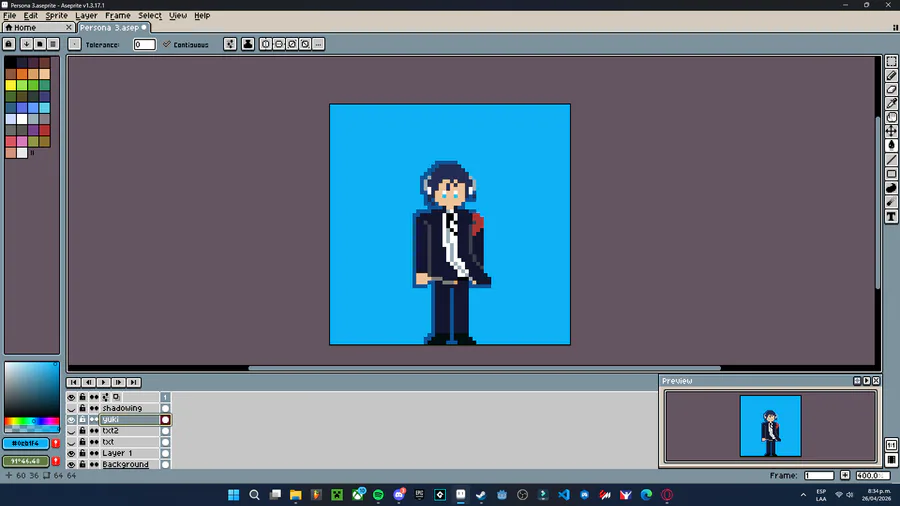Open the Sprite menu
This screenshot has height=506, width=900.
56,15
